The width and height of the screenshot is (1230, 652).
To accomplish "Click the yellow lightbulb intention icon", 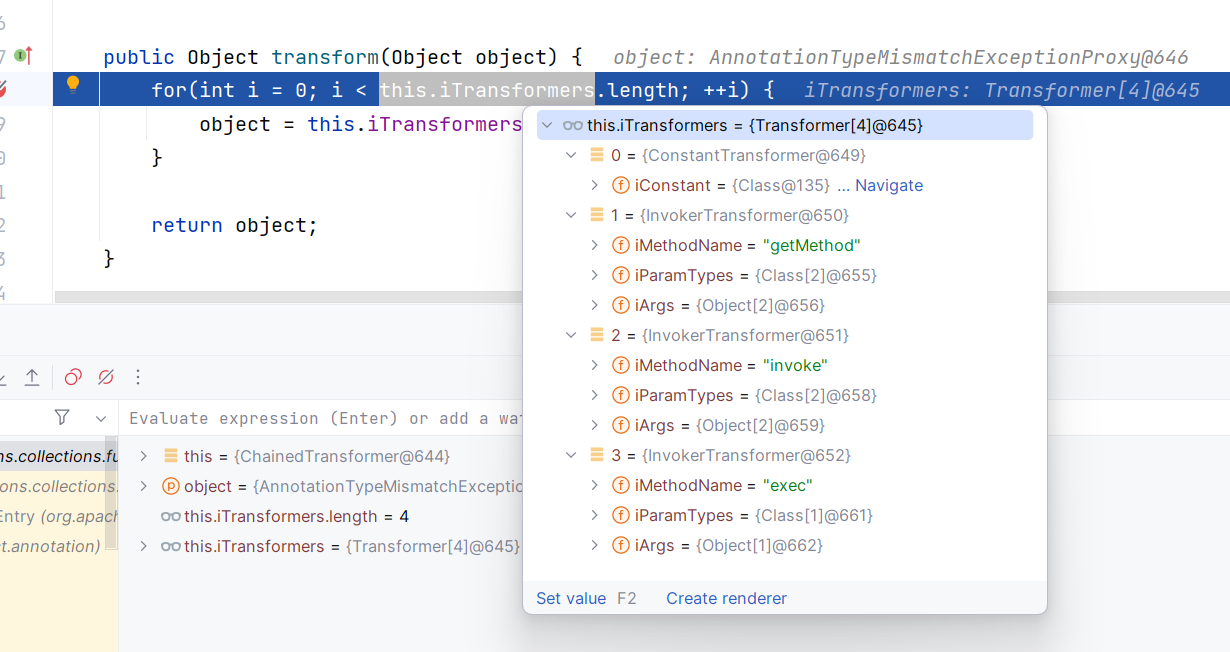I will click(72, 85).
